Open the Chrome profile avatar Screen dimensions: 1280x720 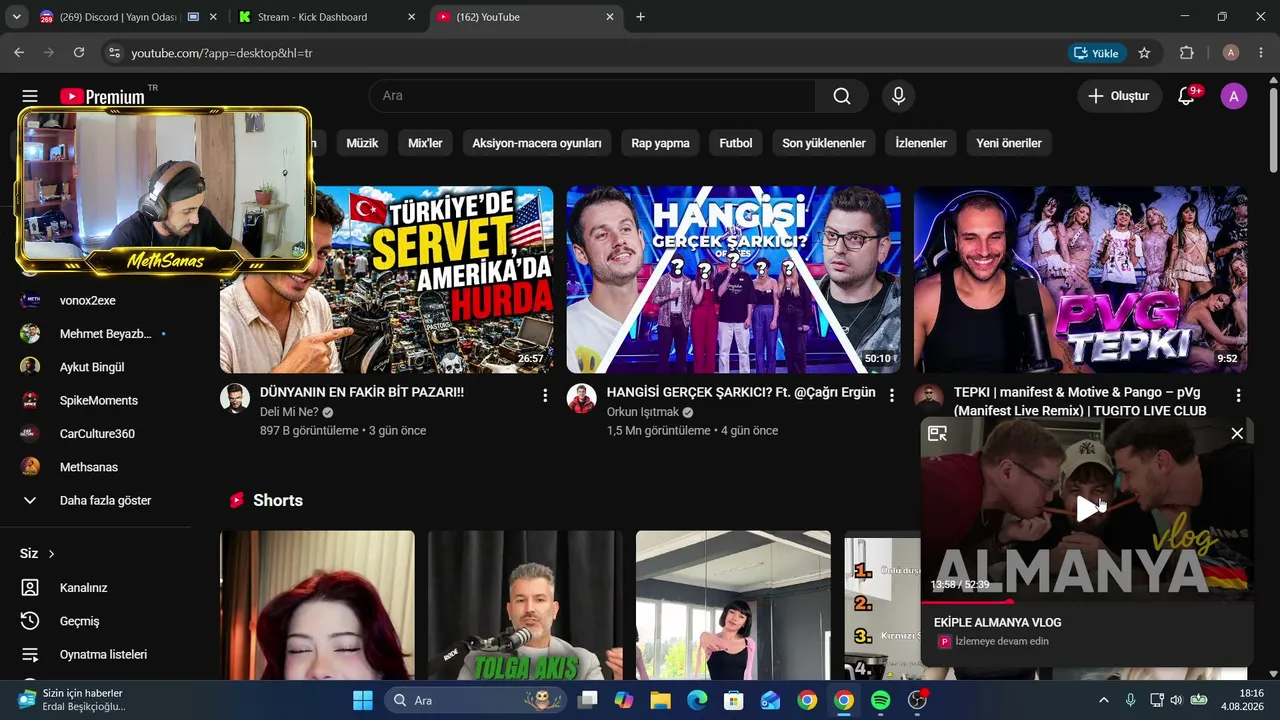pos(1231,53)
